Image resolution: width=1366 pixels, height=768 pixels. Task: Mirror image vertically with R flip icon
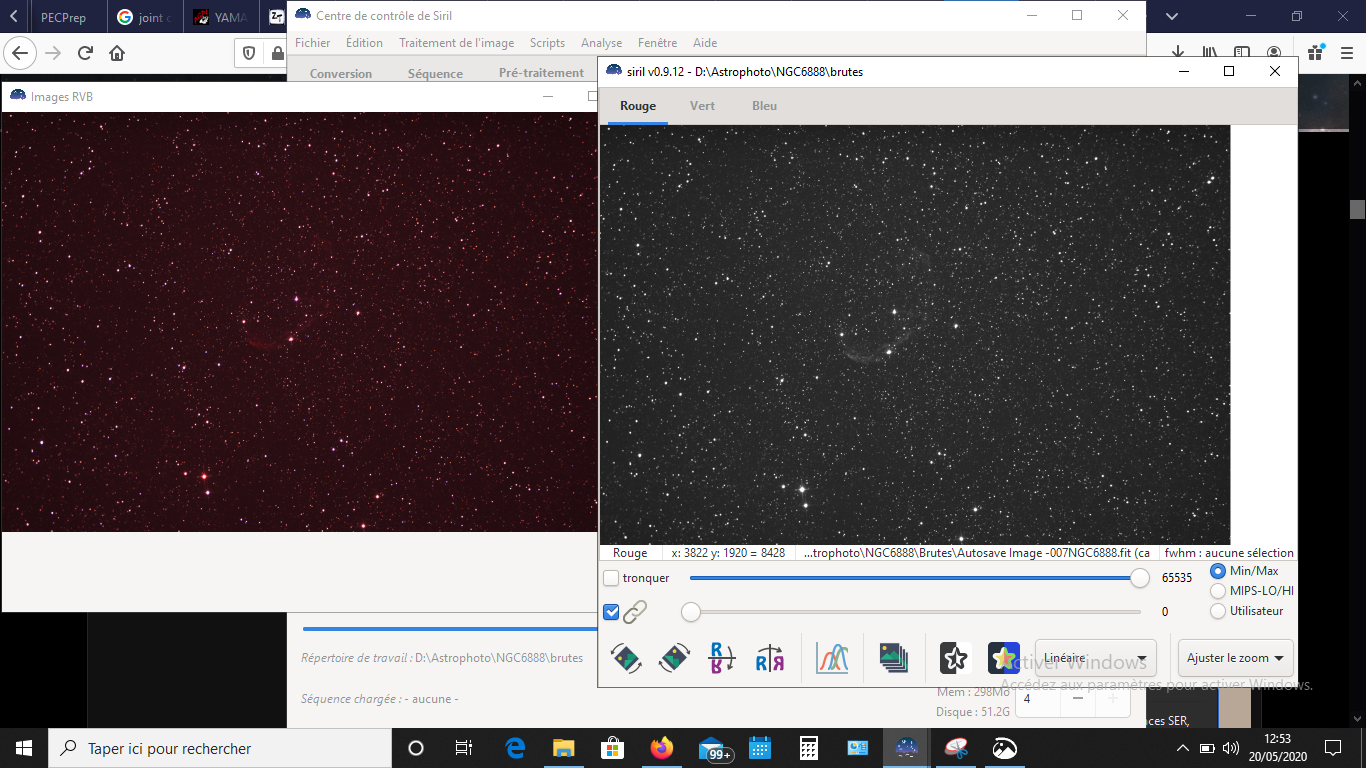point(721,658)
